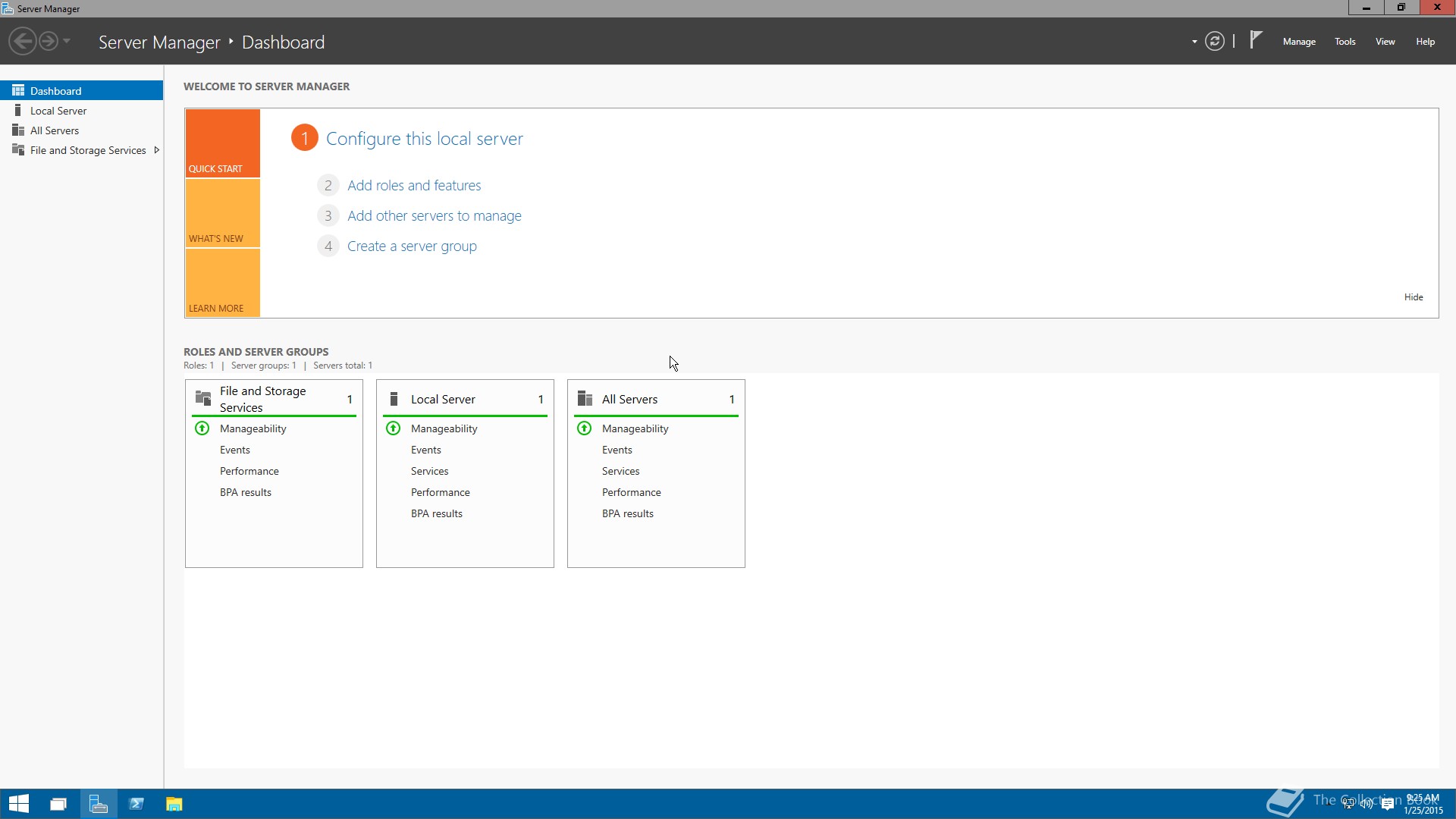Click the All Servers sidebar icon
This screenshot has height=819, width=1456.
click(x=18, y=130)
